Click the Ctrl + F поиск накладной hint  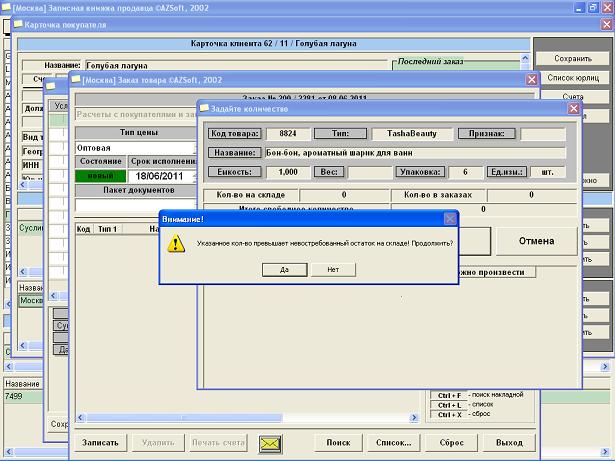(x=477, y=395)
